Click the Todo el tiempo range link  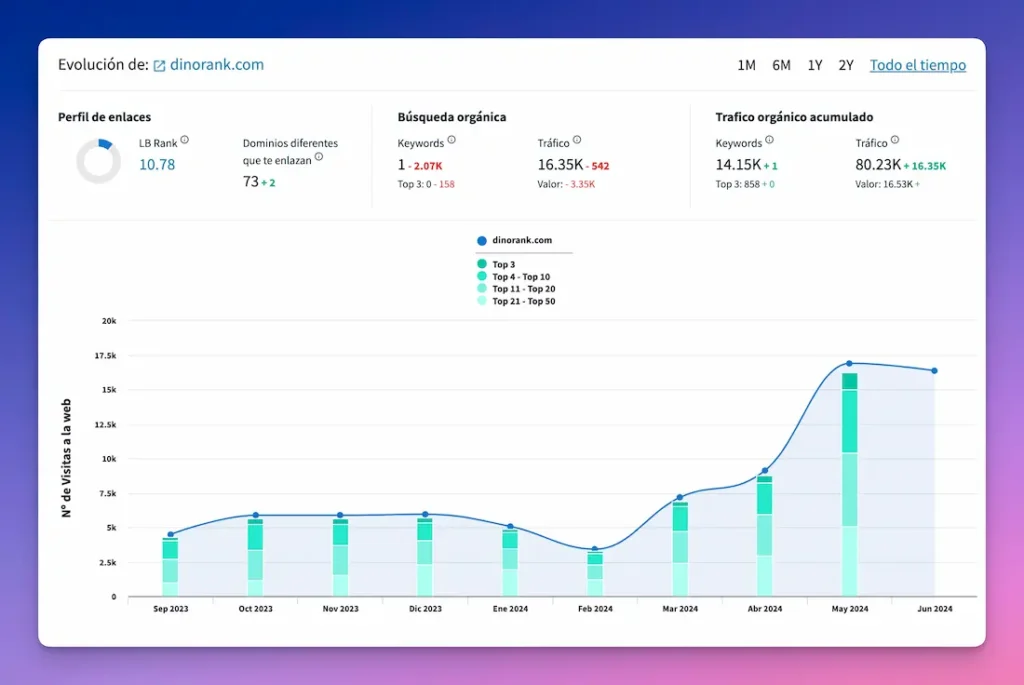(917, 66)
